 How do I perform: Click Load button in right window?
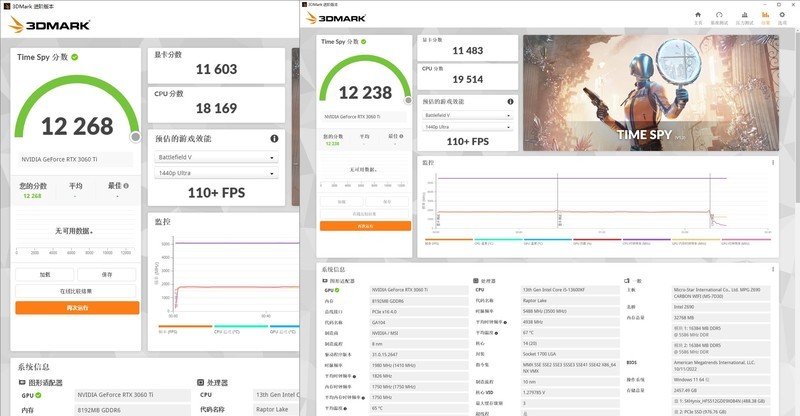[341, 202]
